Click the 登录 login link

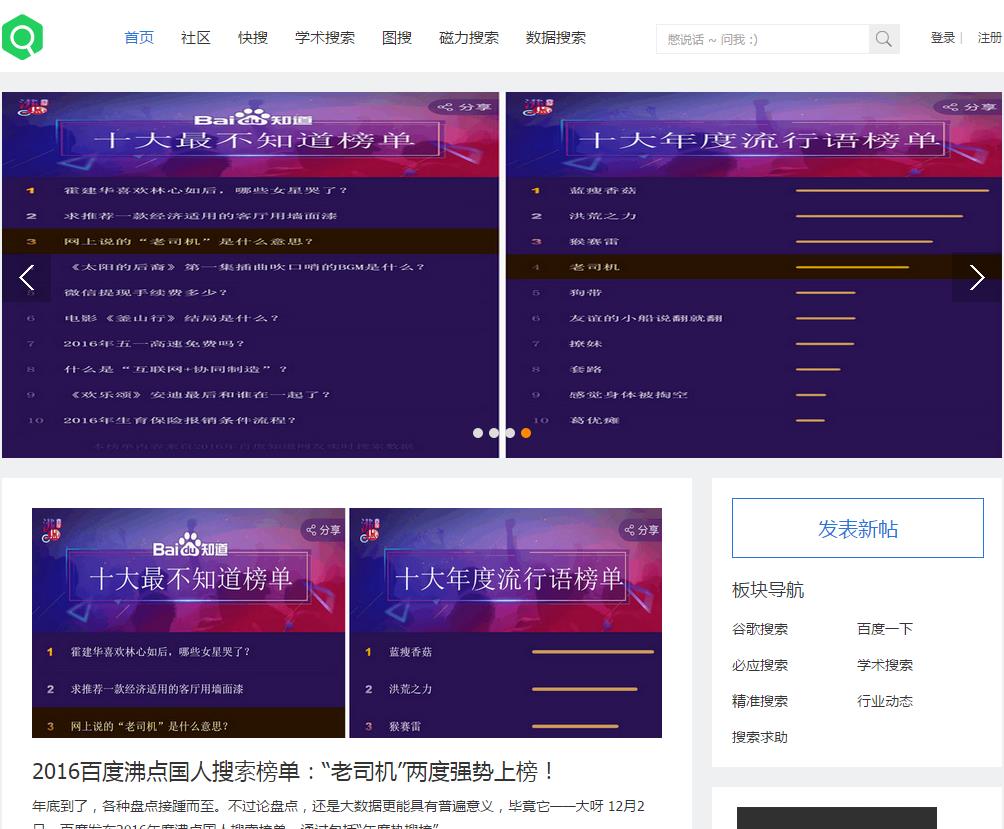click(x=943, y=38)
